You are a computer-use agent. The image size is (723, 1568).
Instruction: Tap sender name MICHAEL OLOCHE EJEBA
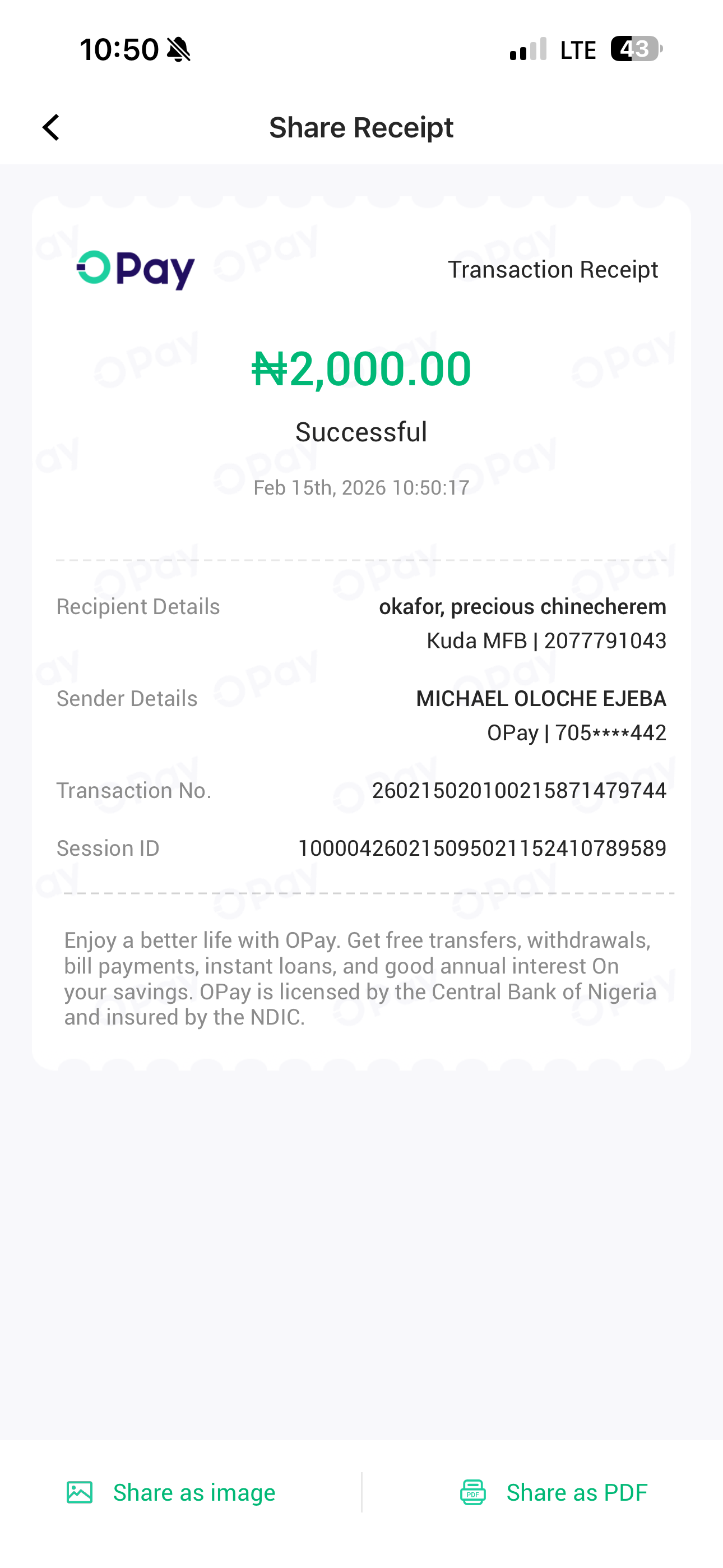coord(540,699)
